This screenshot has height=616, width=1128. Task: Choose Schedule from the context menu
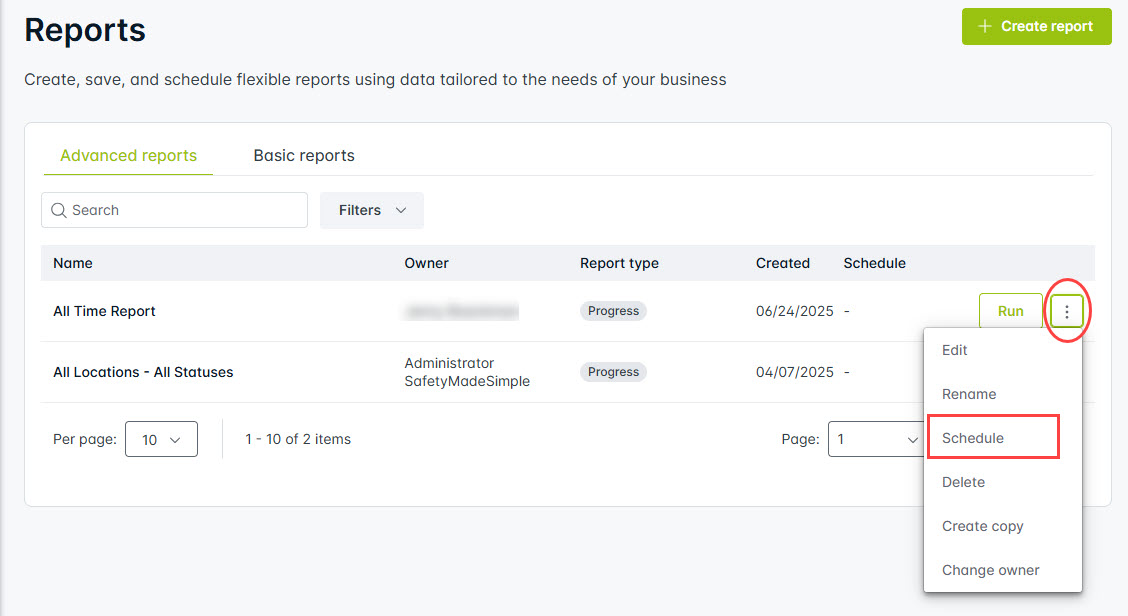pos(973,438)
